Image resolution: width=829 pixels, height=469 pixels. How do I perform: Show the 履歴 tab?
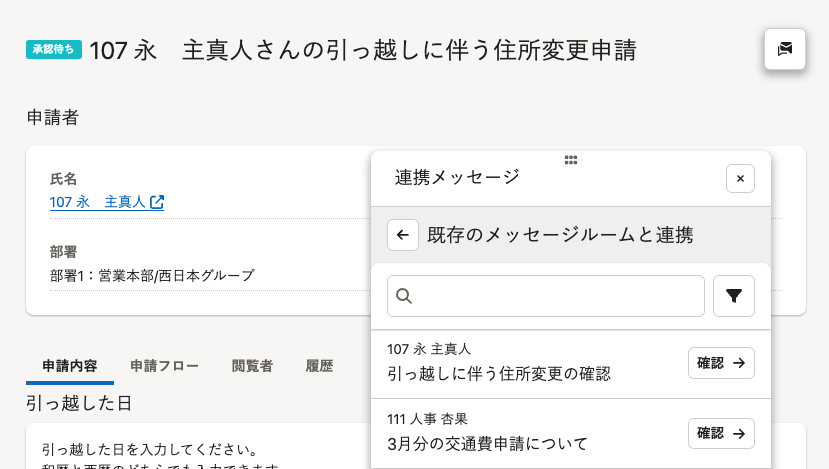[319, 366]
